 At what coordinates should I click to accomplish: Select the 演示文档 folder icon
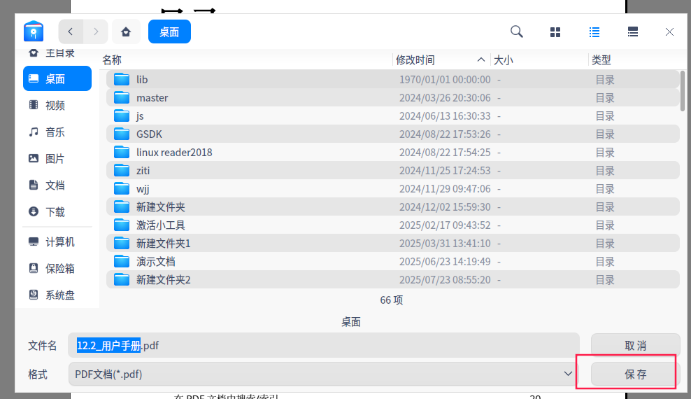[122, 262]
